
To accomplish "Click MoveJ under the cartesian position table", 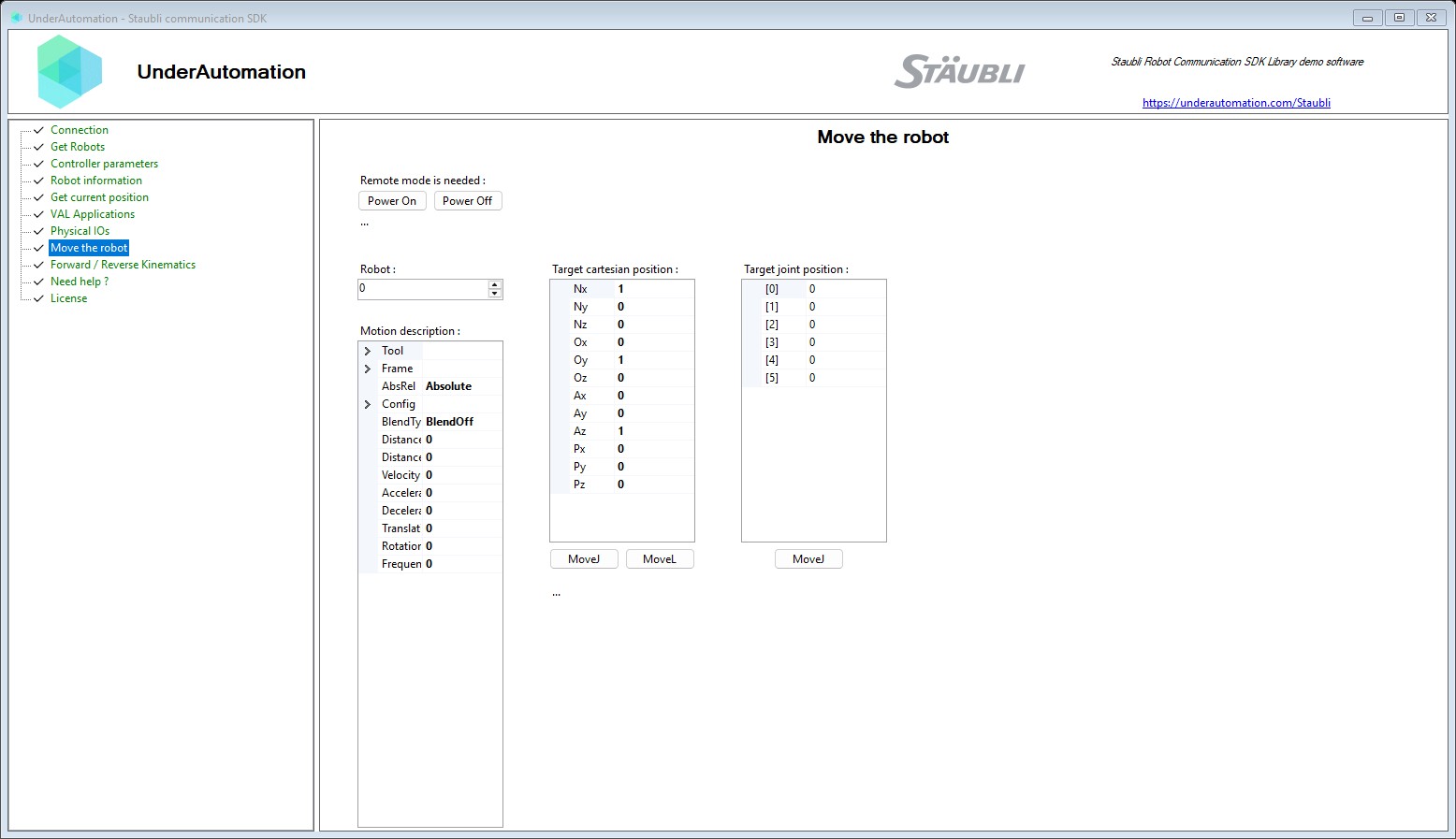I will pyautogui.click(x=583, y=558).
